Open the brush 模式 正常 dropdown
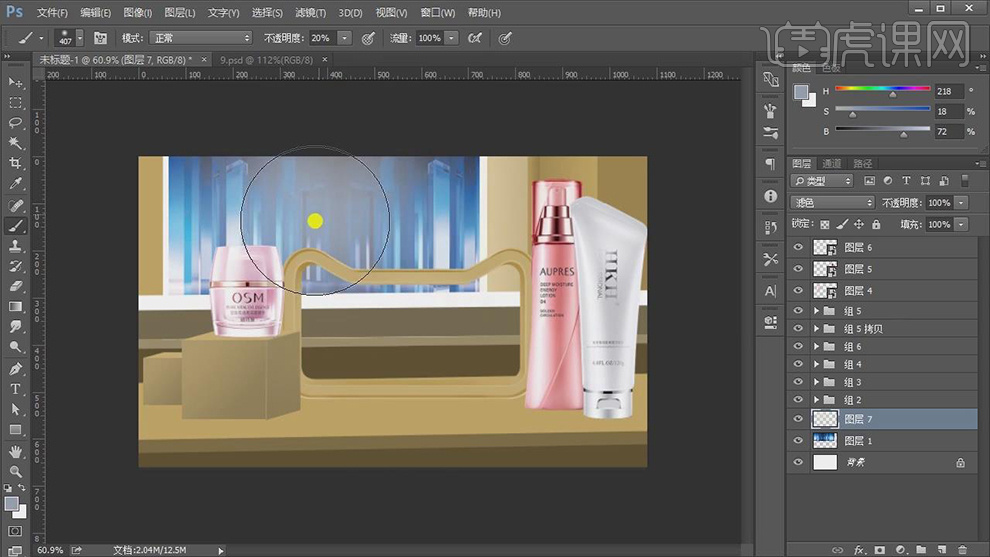This screenshot has height=557, width=990. coord(200,38)
